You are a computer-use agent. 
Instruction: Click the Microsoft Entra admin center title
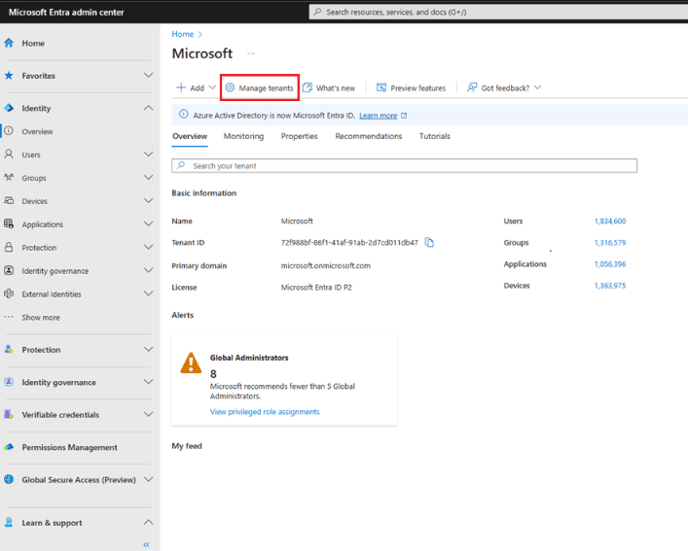(x=66, y=12)
